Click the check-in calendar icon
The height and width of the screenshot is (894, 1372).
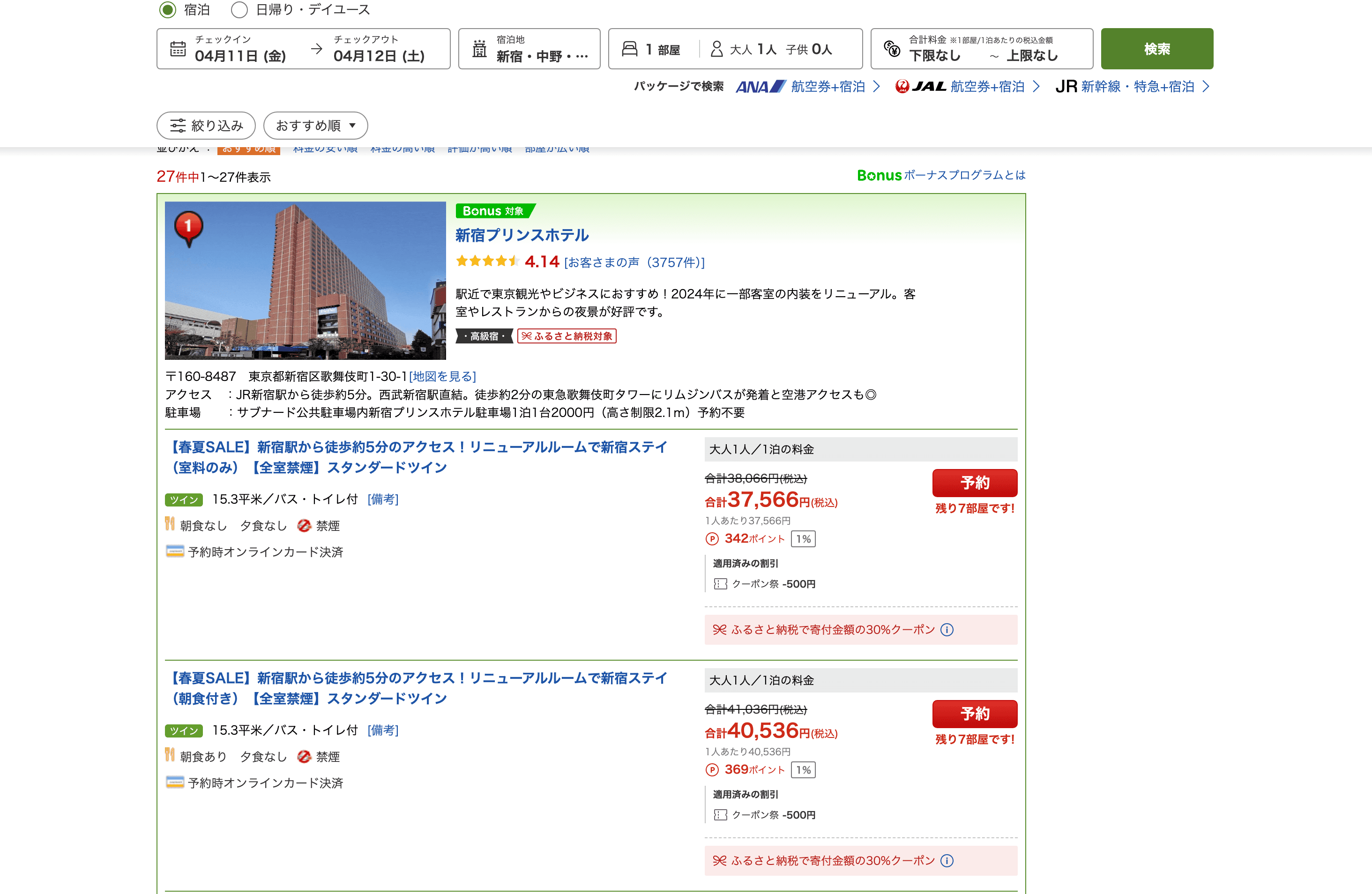178,49
